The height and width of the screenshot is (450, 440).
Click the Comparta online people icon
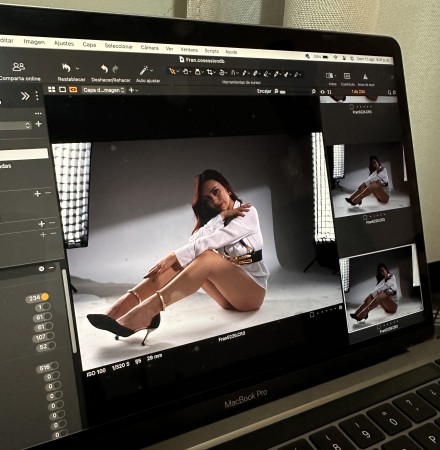pyautogui.click(x=19, y=67)
